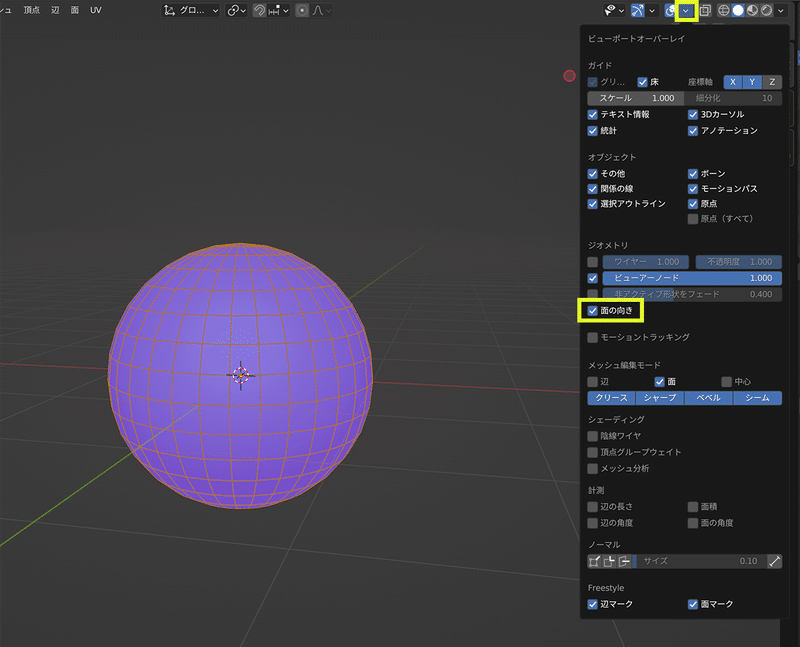Toggle the Y axis button
The image size is (800, 647).
point(752,82)
